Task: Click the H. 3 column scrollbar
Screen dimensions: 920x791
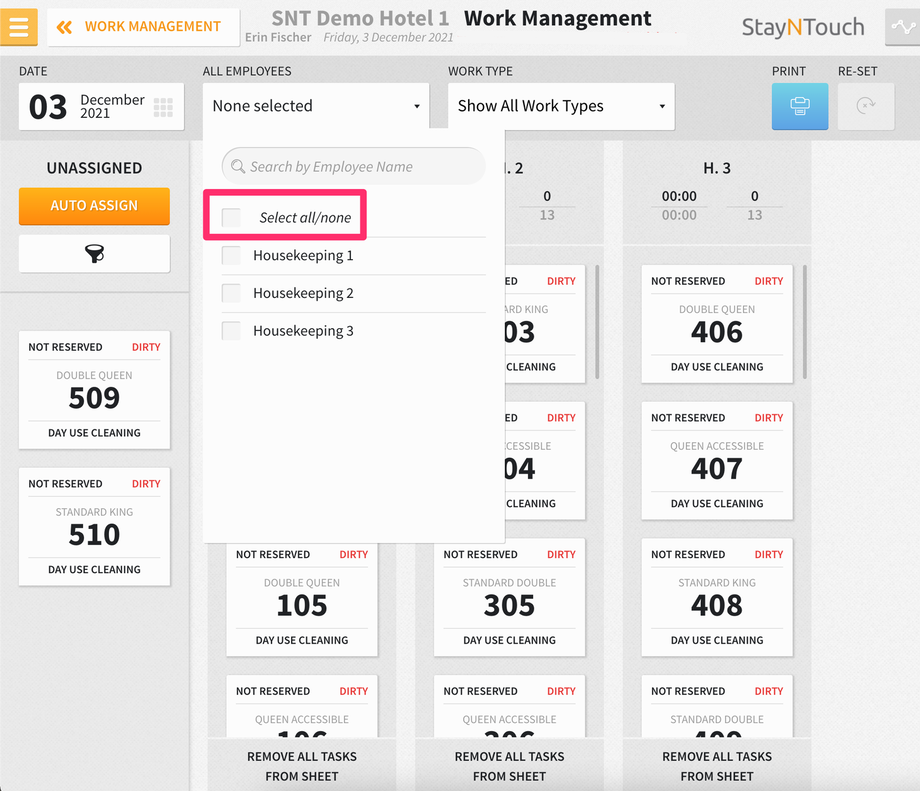Action: pos(804,322)
